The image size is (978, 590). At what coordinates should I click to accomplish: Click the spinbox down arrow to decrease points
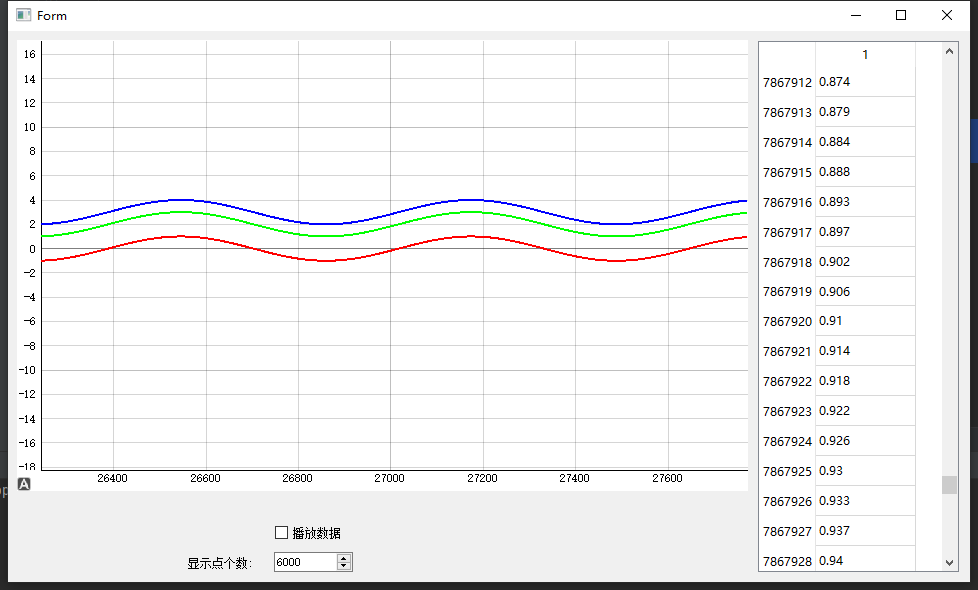click(344, 566)
